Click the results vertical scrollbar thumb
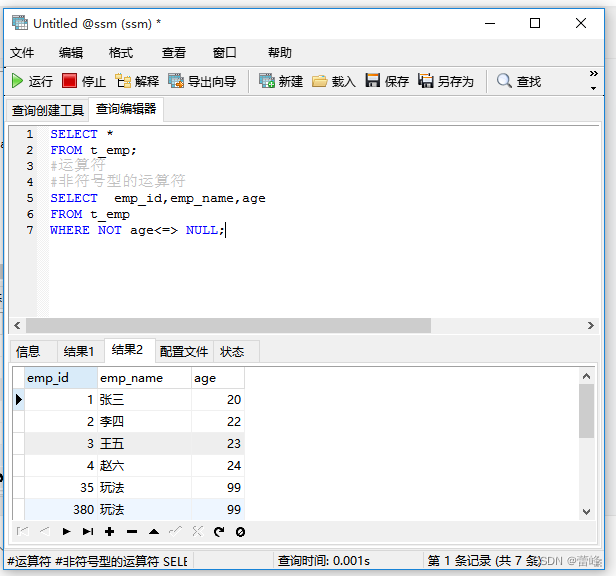The height and width of the screenshot is (576, 616). (587, 411)
